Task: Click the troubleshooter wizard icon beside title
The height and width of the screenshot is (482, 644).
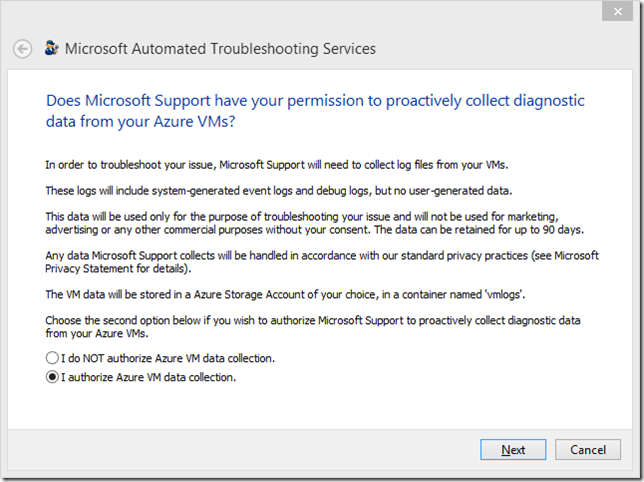Action: tap(51, 48)
